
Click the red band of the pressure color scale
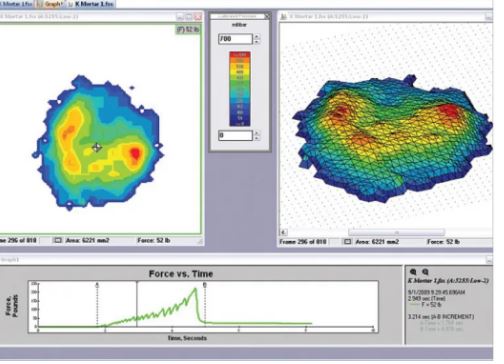point(240,55)
